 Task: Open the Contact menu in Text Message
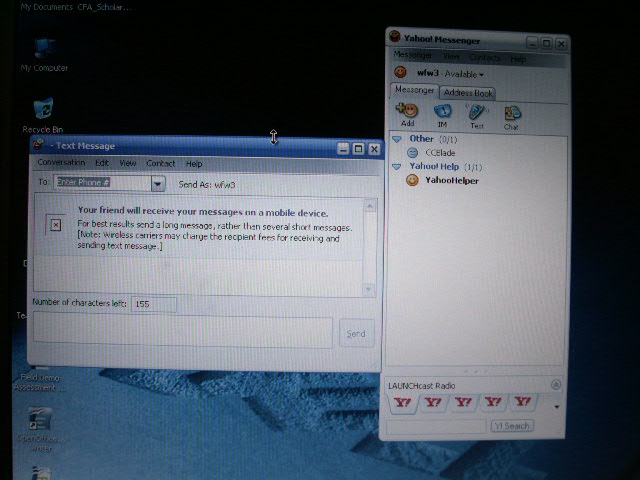pyautogui.click(x=161, y=164)
